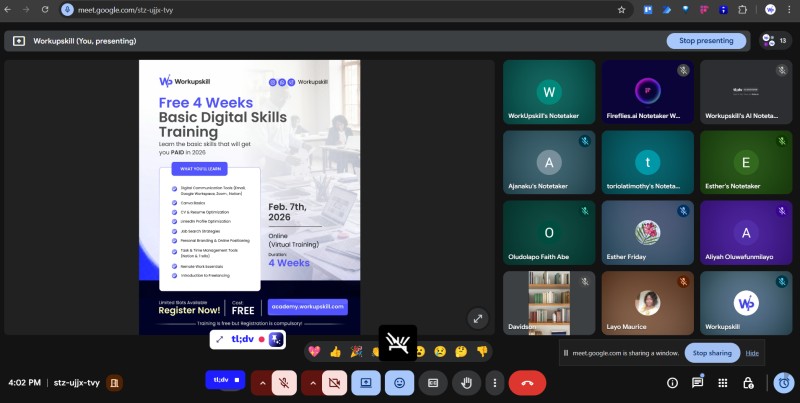Reload the browser page
Viewport: 800px width, 403px height.
(x=45, y=10)
